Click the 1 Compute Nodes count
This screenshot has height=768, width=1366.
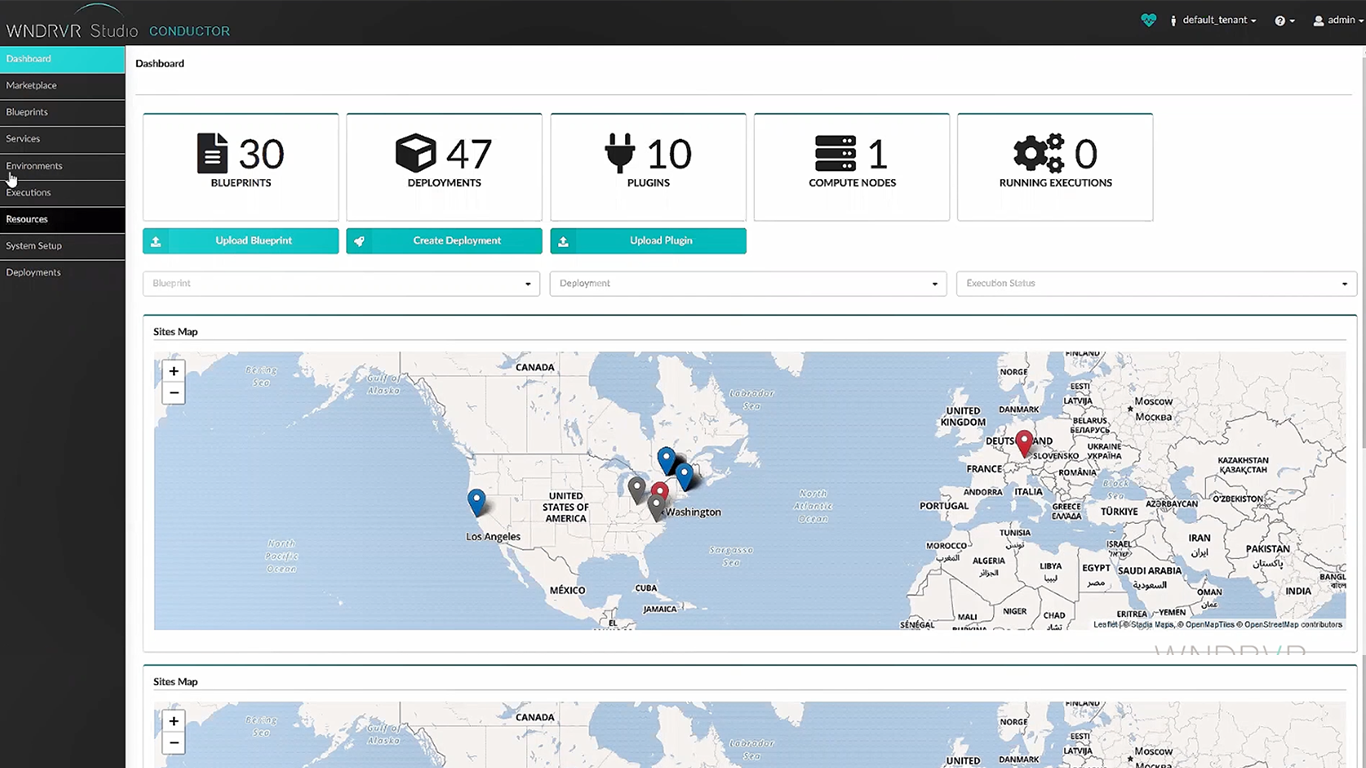(x=877, y=155)
